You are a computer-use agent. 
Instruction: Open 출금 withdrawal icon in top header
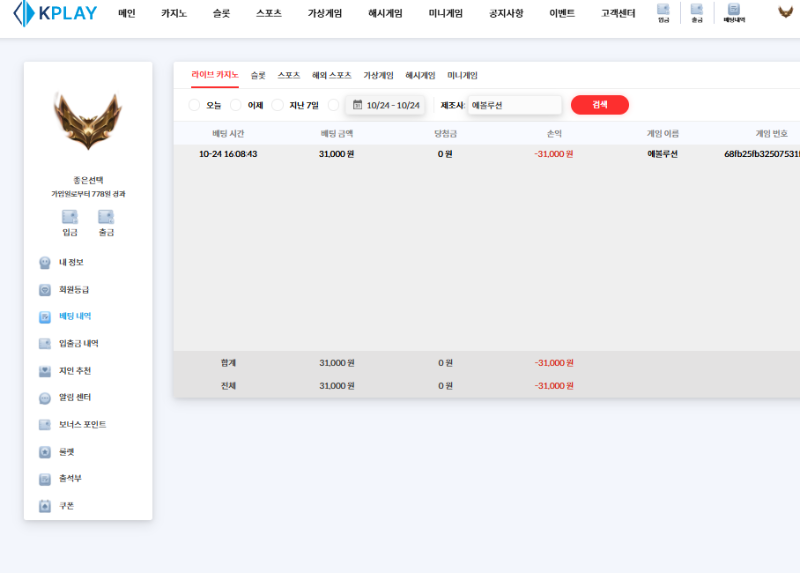[696, 12]
